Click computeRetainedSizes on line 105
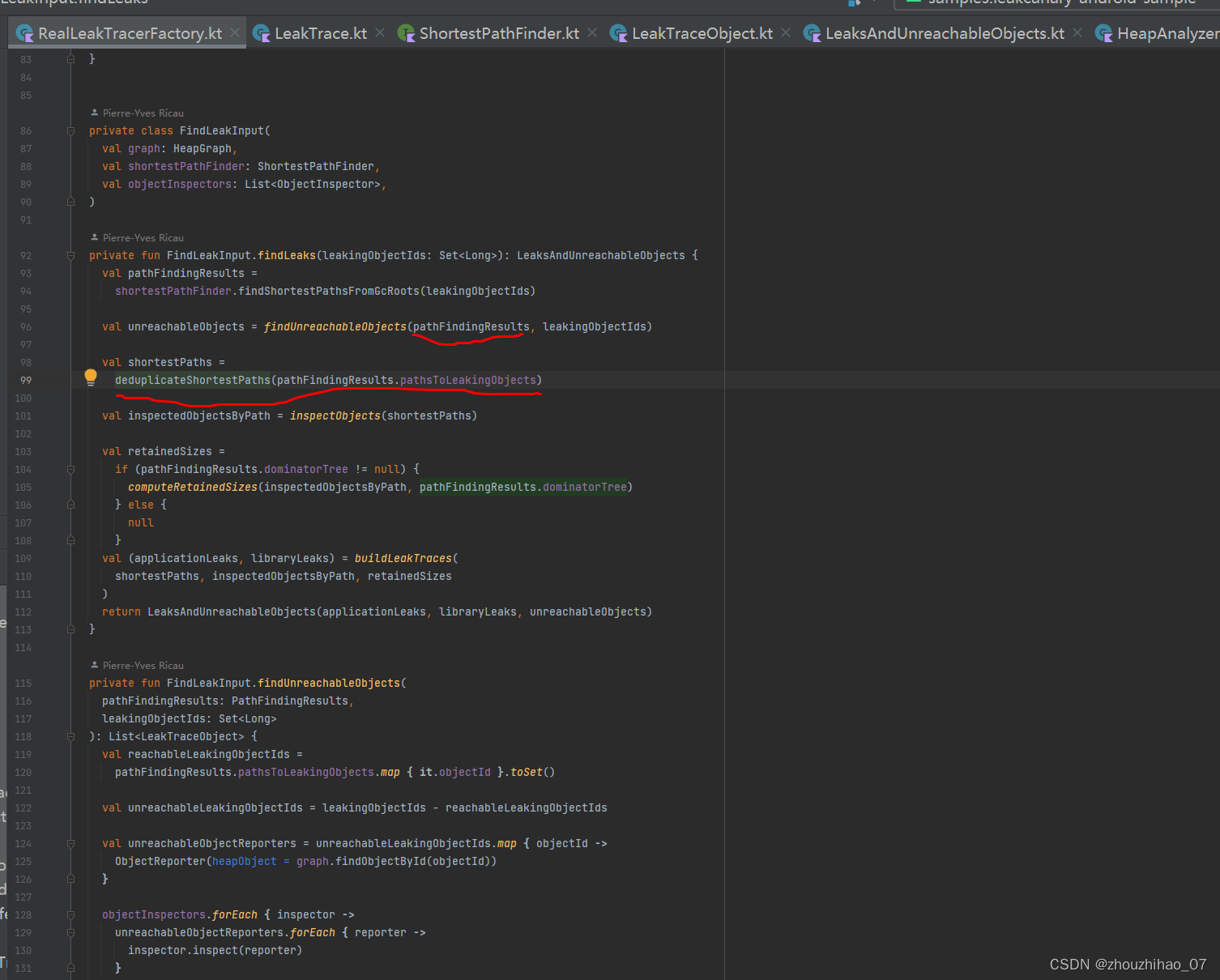This screenshot has height=980, width=1220. [x=193, y=487]
